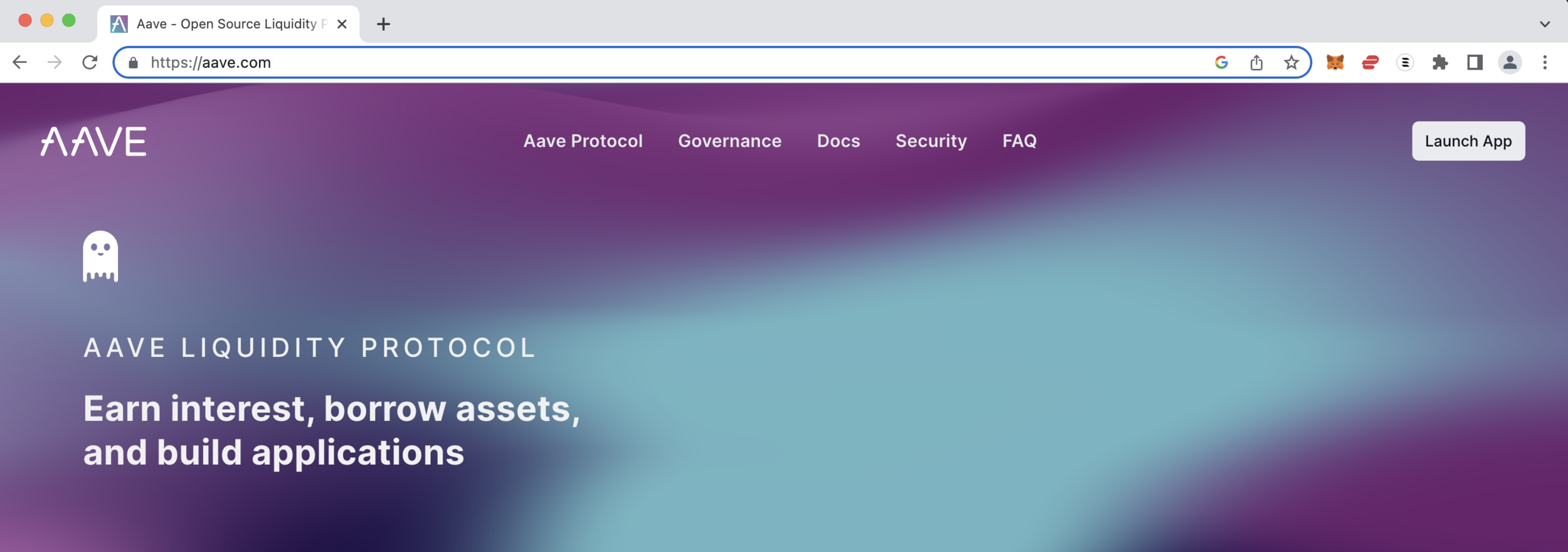Open the Extensions puzzle menu
Image resolution: width=1568 pixels, height=552 pixels.
point(1440,62)
